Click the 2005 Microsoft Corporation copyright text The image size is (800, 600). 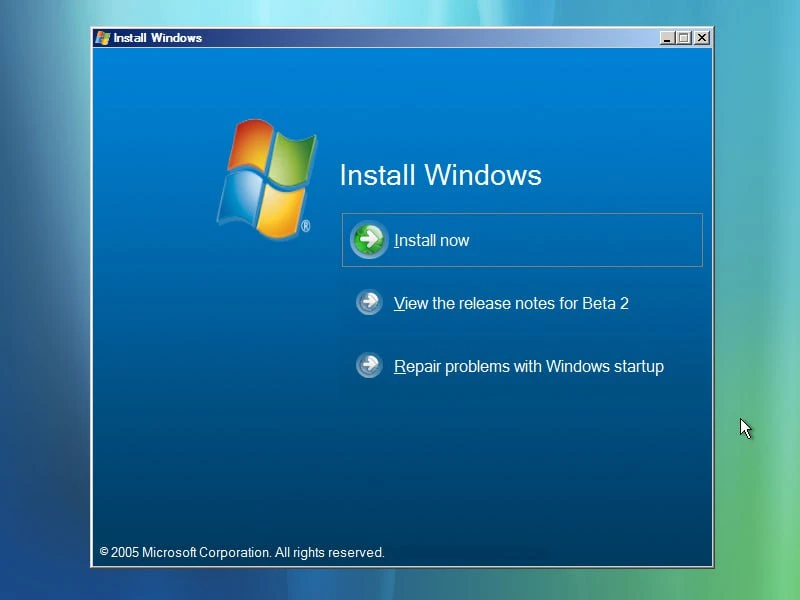[242, 553]
